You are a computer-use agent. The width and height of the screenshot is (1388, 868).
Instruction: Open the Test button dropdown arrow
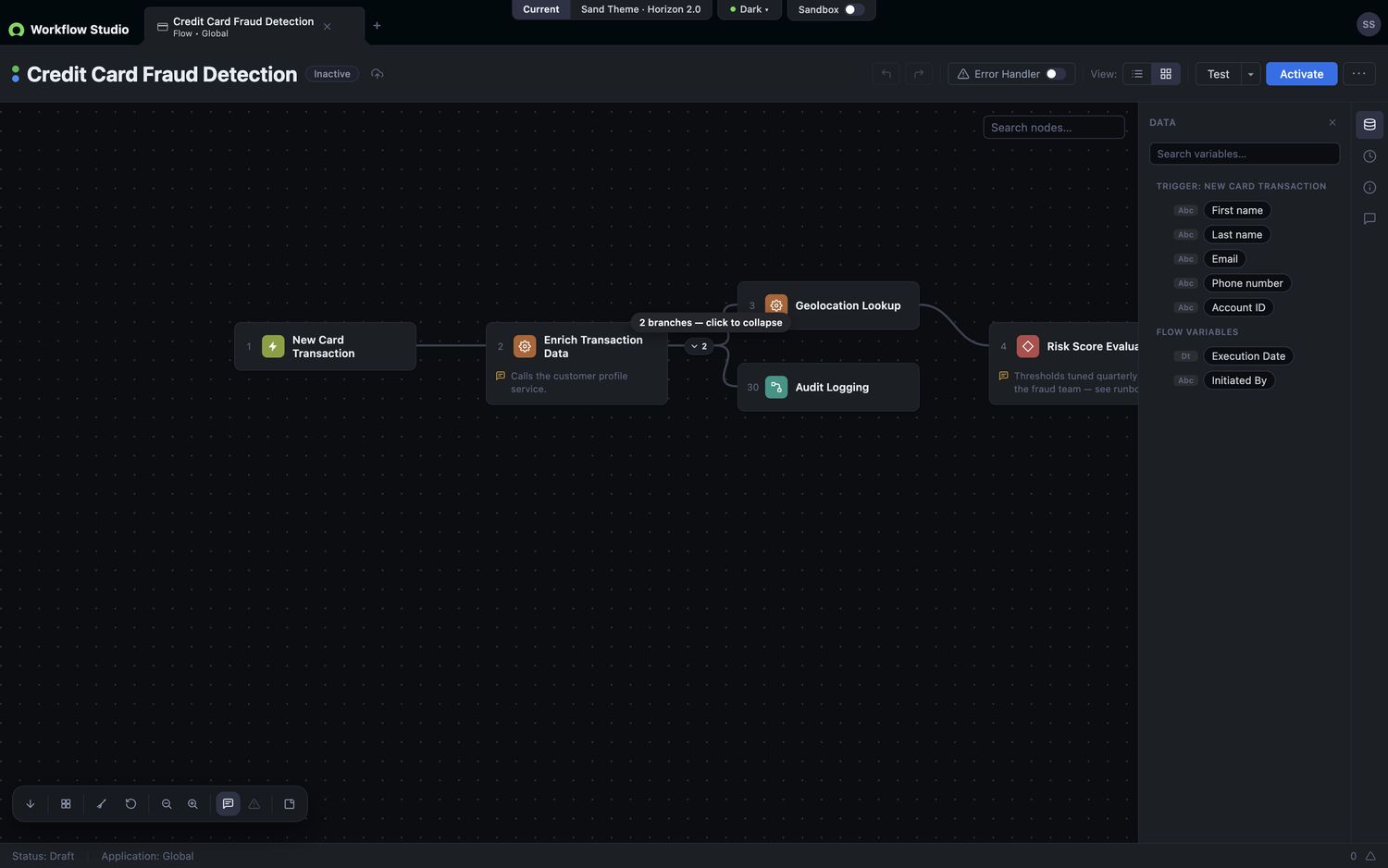(x=1250, y=74)
